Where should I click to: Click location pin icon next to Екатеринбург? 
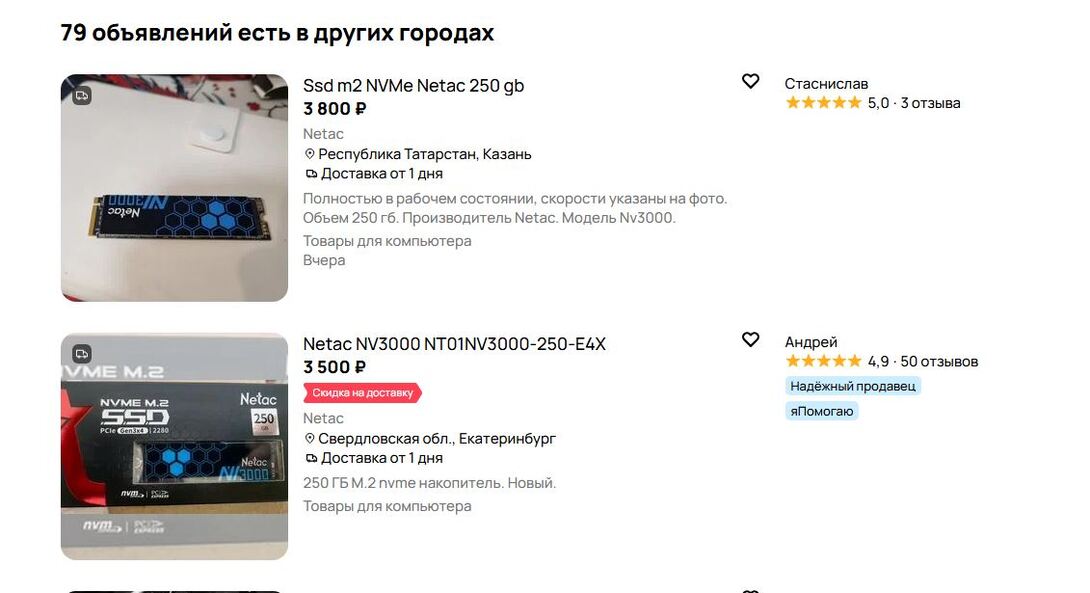coord(310,439)
